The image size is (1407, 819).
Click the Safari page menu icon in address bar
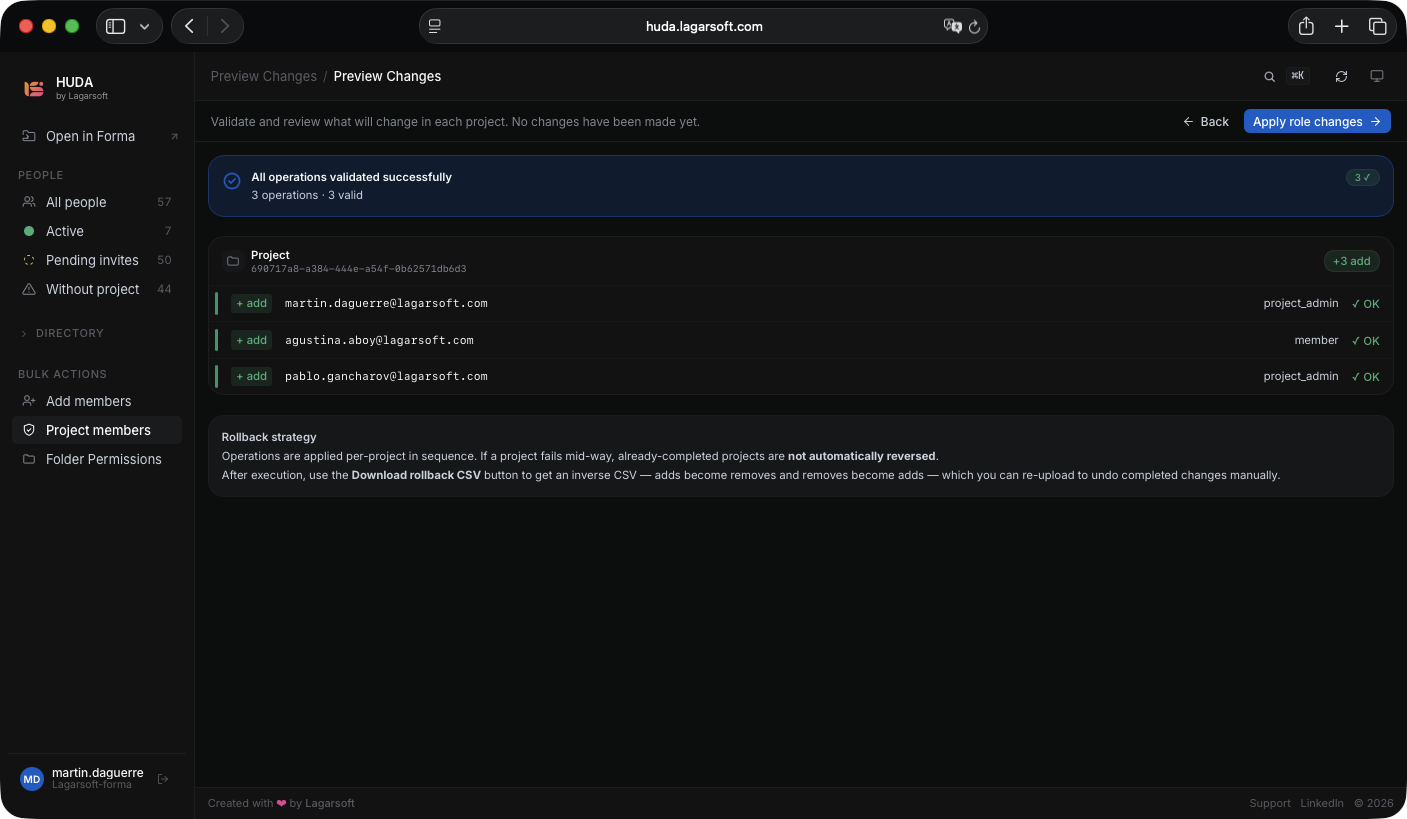tap(435, 26)
